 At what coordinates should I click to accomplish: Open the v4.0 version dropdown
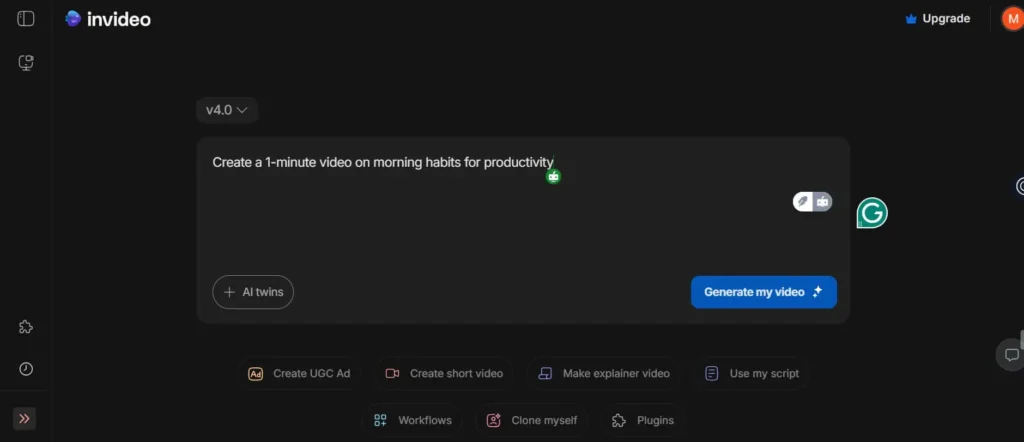[x=227, y=110]
